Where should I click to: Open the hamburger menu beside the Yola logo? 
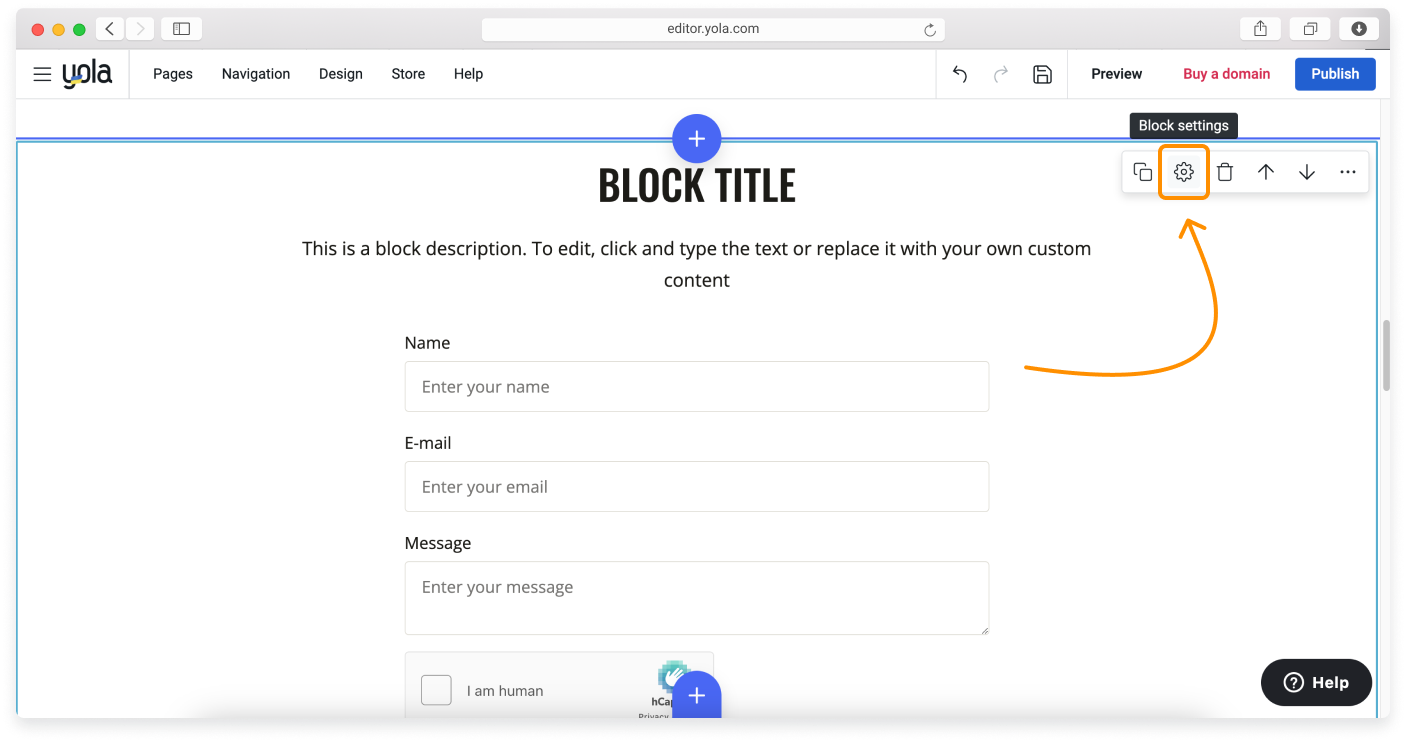click(41, 73)
